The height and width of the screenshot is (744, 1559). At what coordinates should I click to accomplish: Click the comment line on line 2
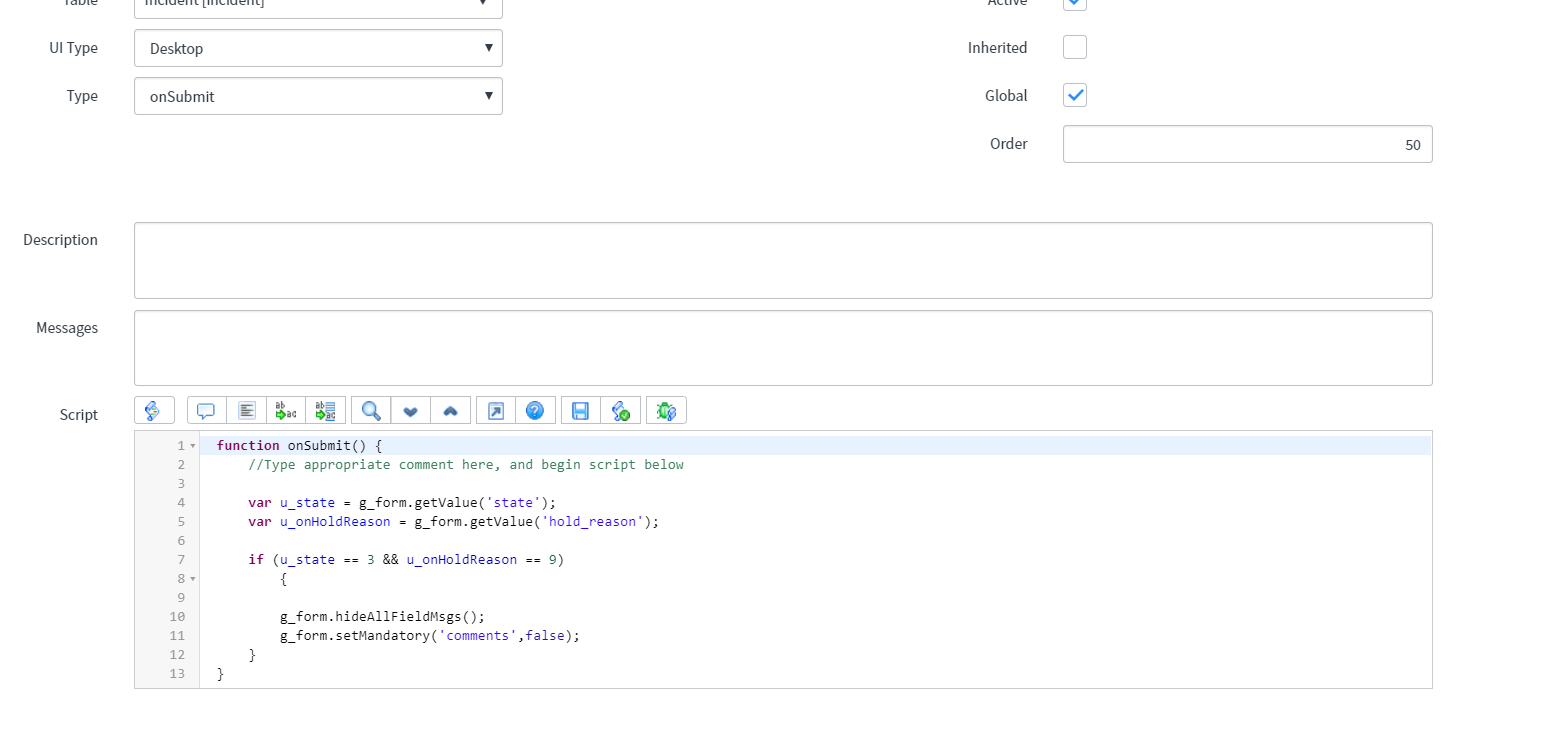click(x=466, y=465)
